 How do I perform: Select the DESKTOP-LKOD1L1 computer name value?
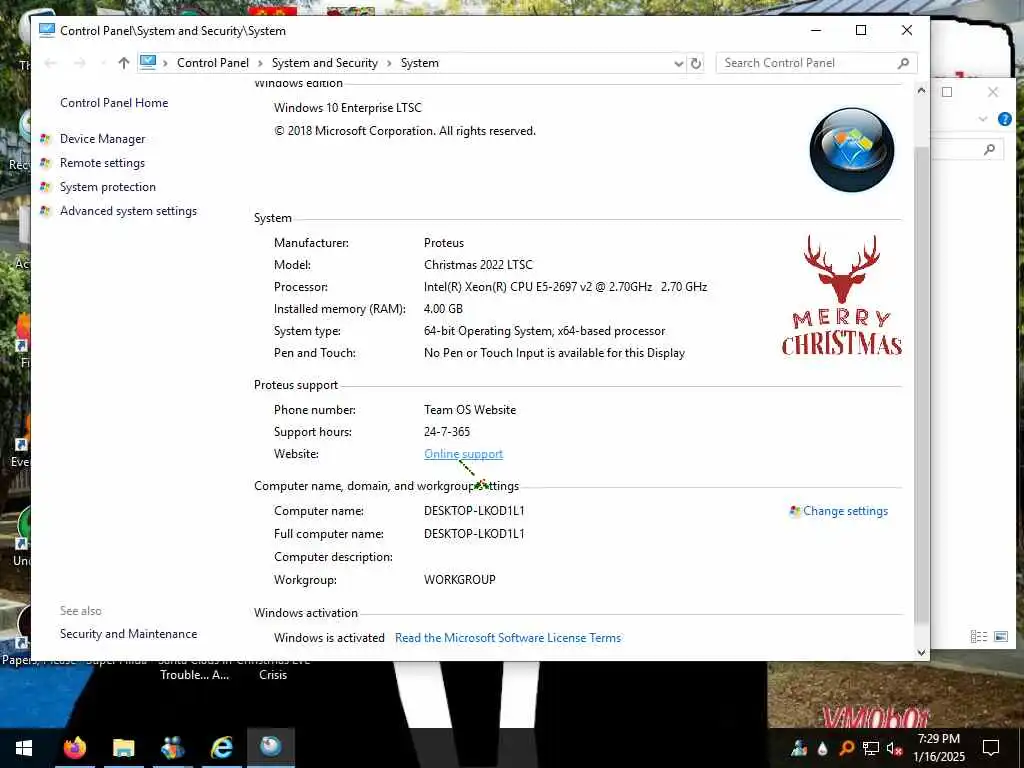[x=474, y=511]
